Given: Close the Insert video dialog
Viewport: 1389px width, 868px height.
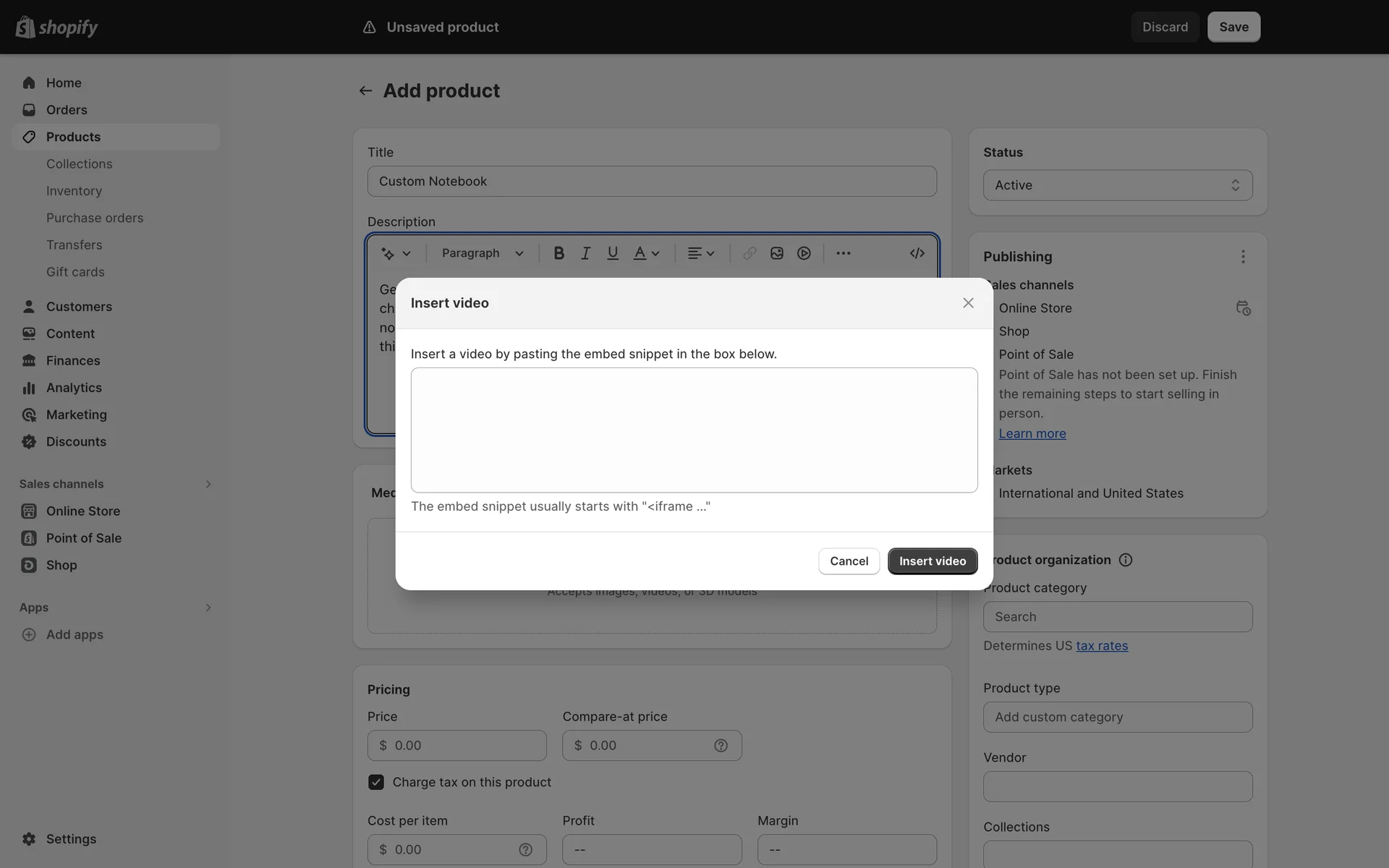Looking at the screenshot, I should click(968, 303).
